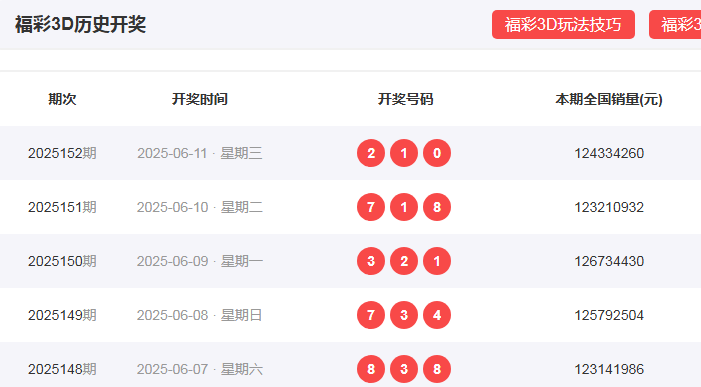
Task: Click the 期次 column header
Action: pos(62,99)
